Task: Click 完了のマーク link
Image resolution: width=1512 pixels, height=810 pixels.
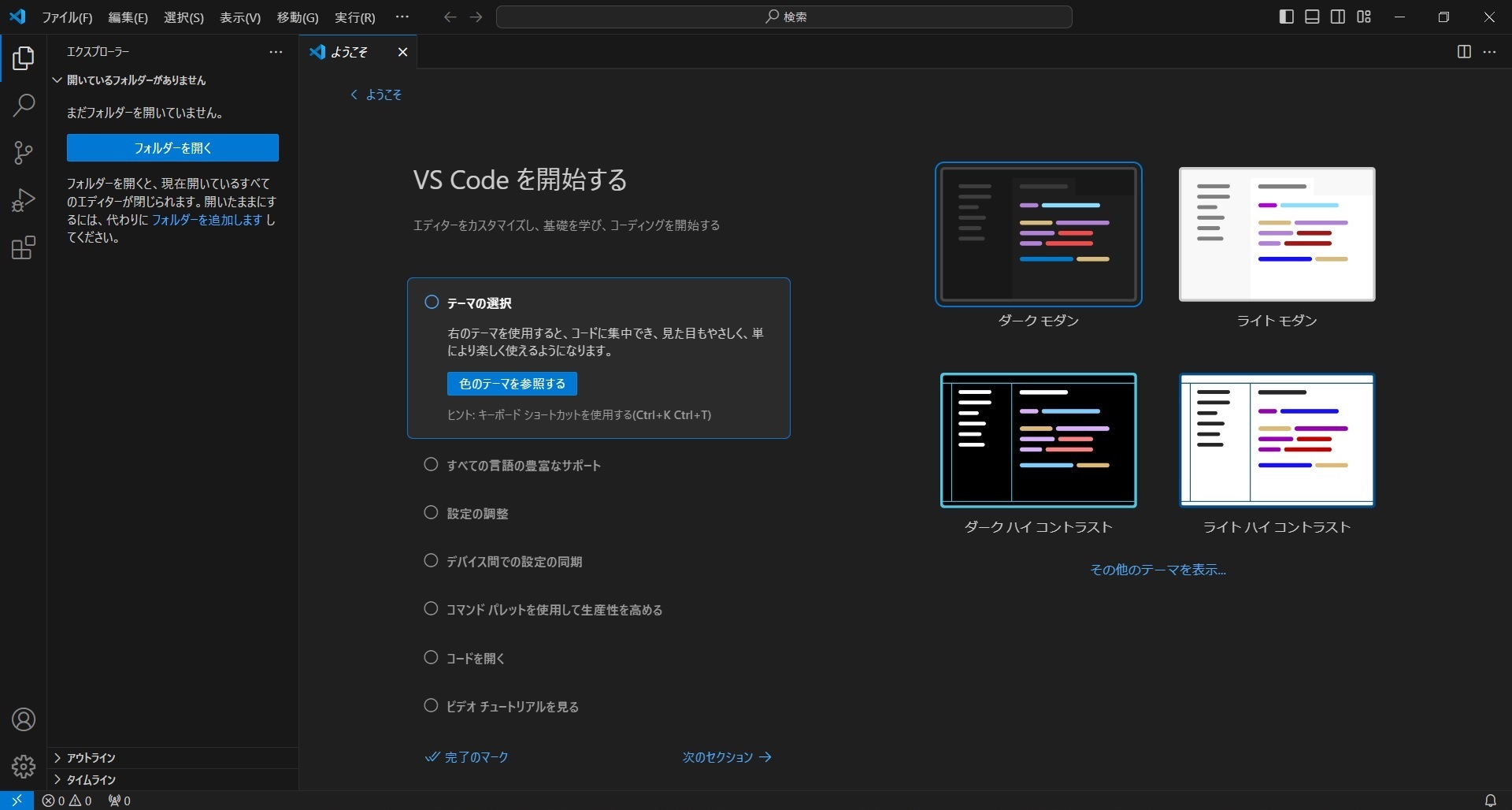Action: 467,757
